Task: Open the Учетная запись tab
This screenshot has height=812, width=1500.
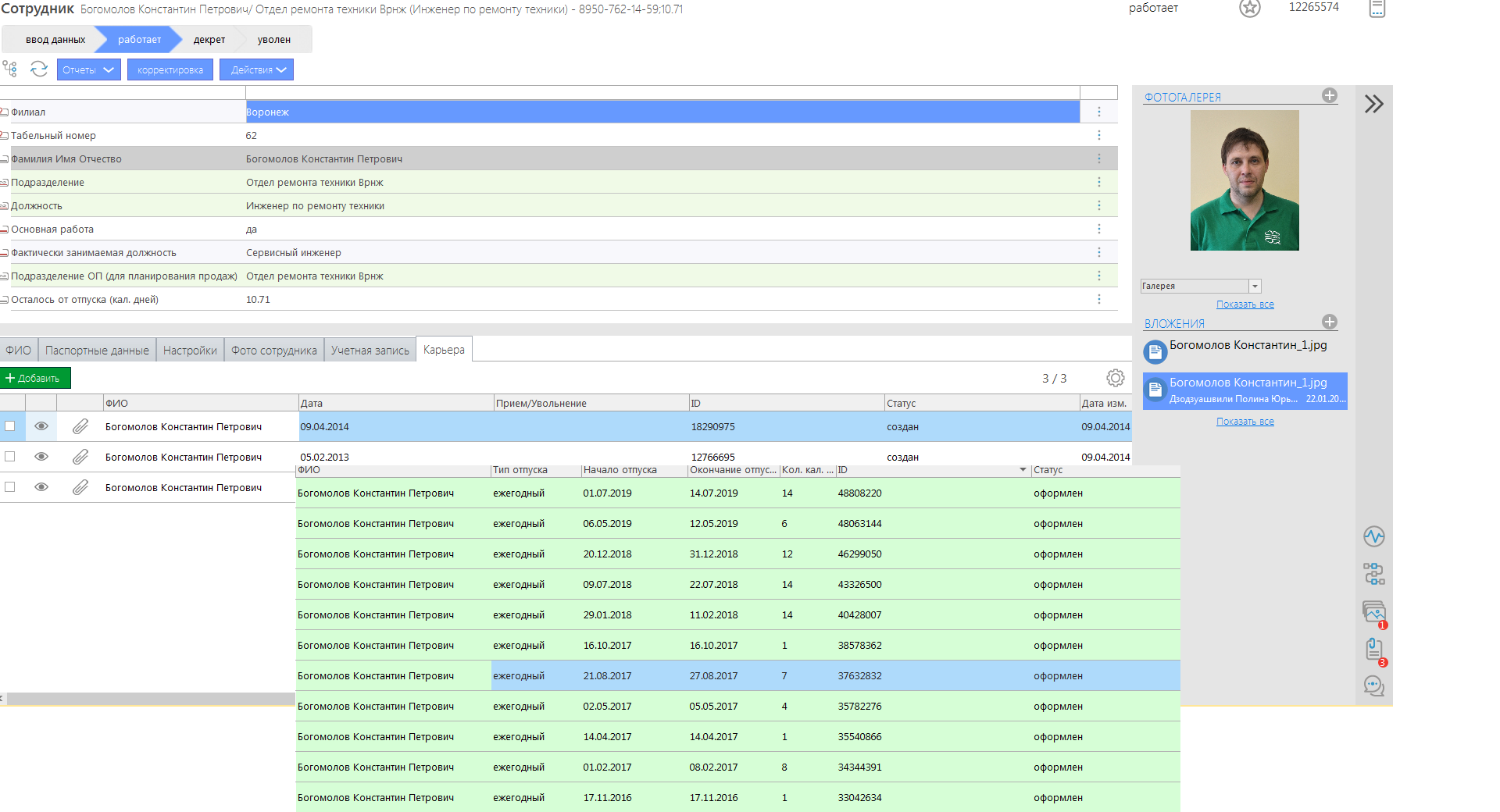Action: coord(370,351)
